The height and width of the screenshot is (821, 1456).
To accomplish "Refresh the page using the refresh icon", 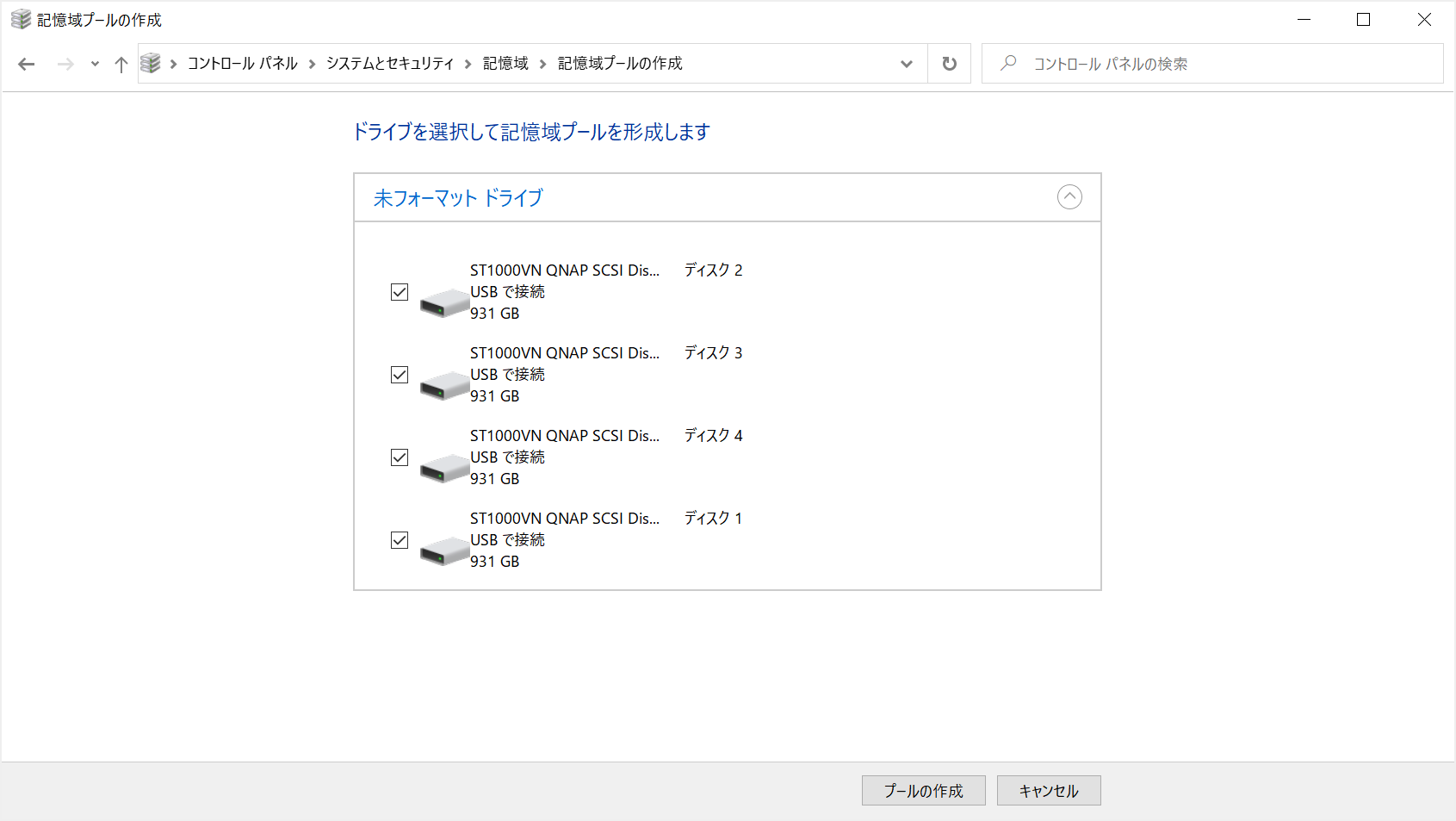I will click(949, 63).
